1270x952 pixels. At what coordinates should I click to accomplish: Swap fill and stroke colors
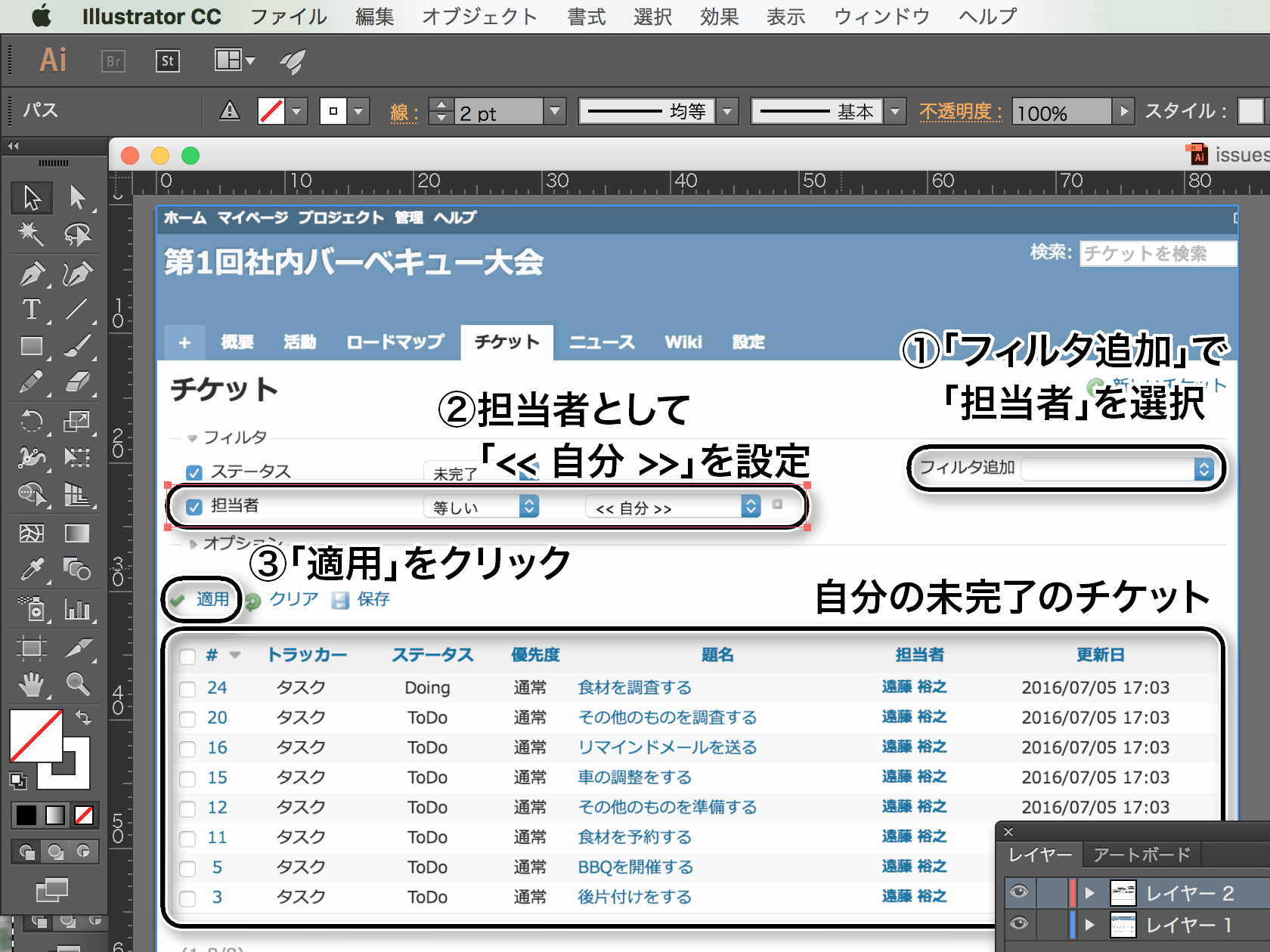(83, 716)
